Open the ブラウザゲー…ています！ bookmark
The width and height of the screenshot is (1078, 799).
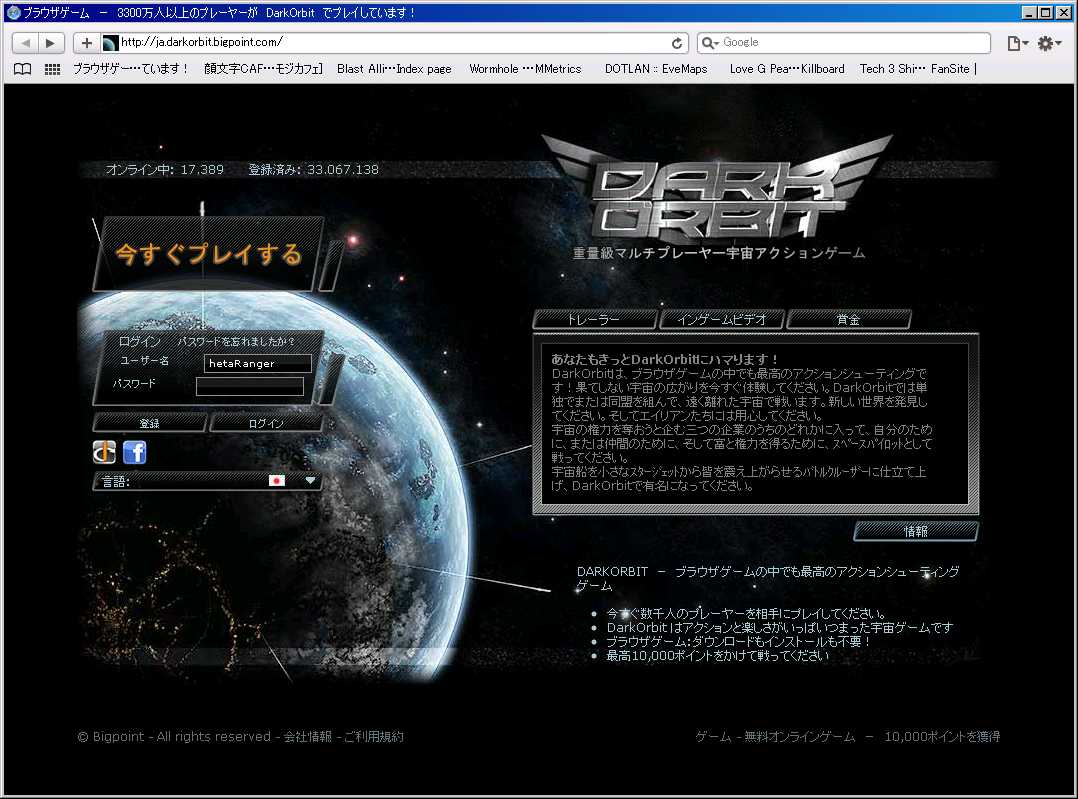[131, 69]
